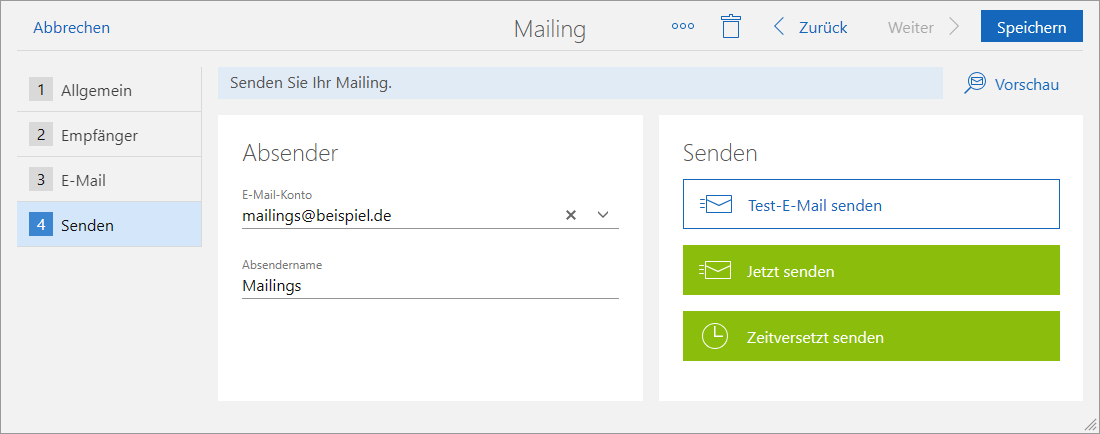Screen dimensions: 1100x434
Task: Click the trash can delete icon
Action: click(731, 27)
